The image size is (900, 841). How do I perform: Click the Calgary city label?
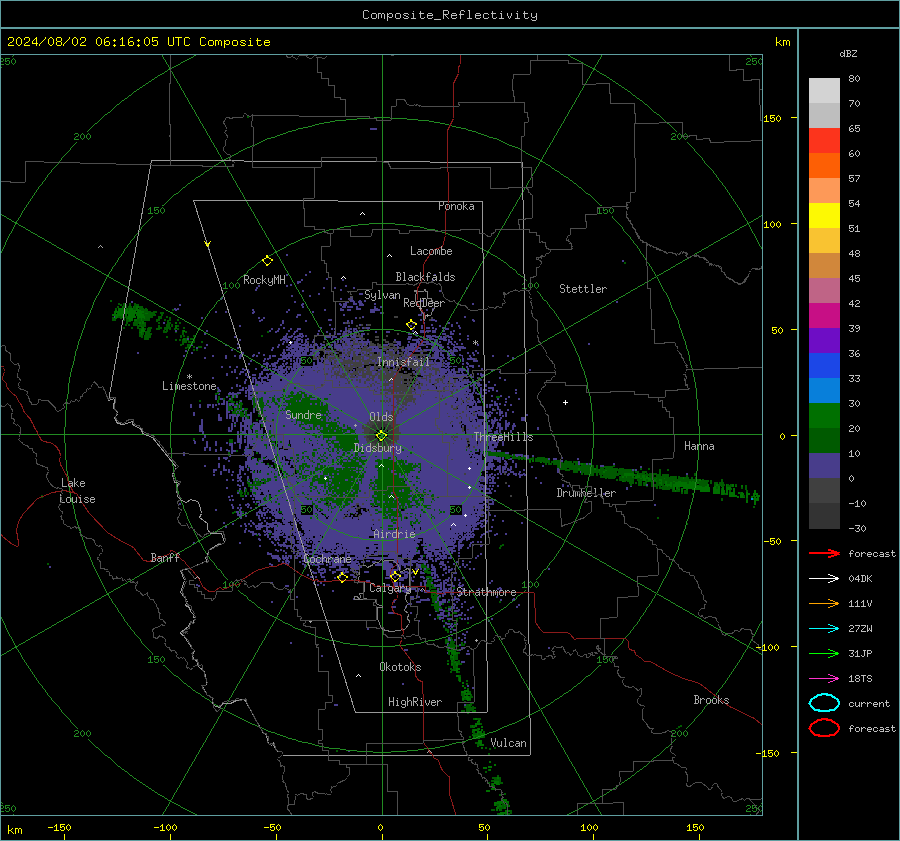(x=390, y=588)
